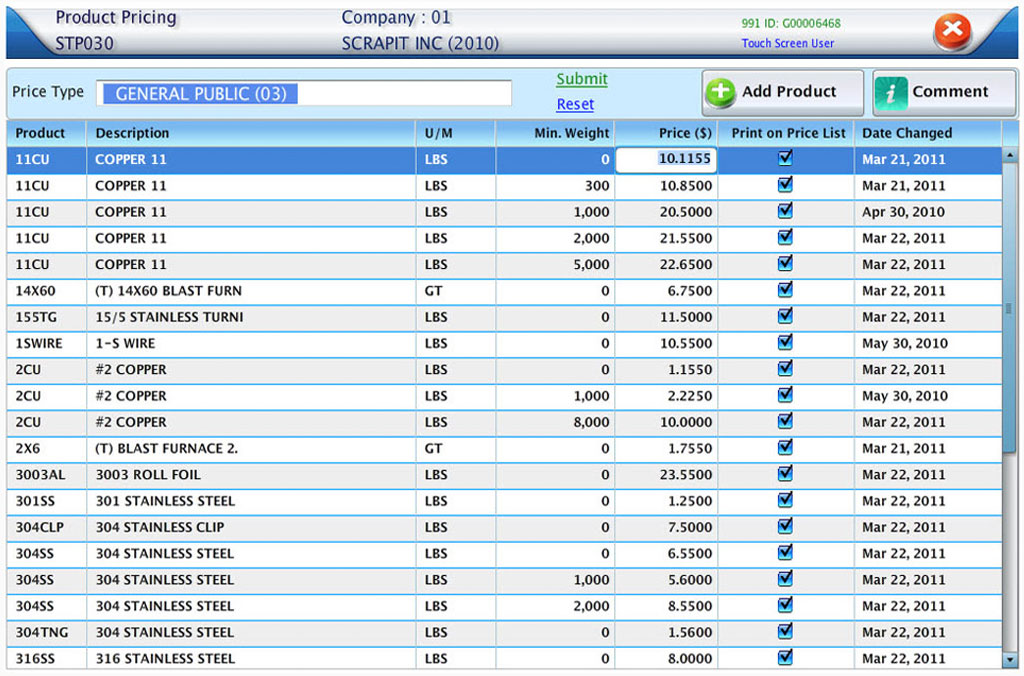Viewport: 1024px width, 676px height.
Task: Click the teal info Comment icon
Action: coord(891,92)
